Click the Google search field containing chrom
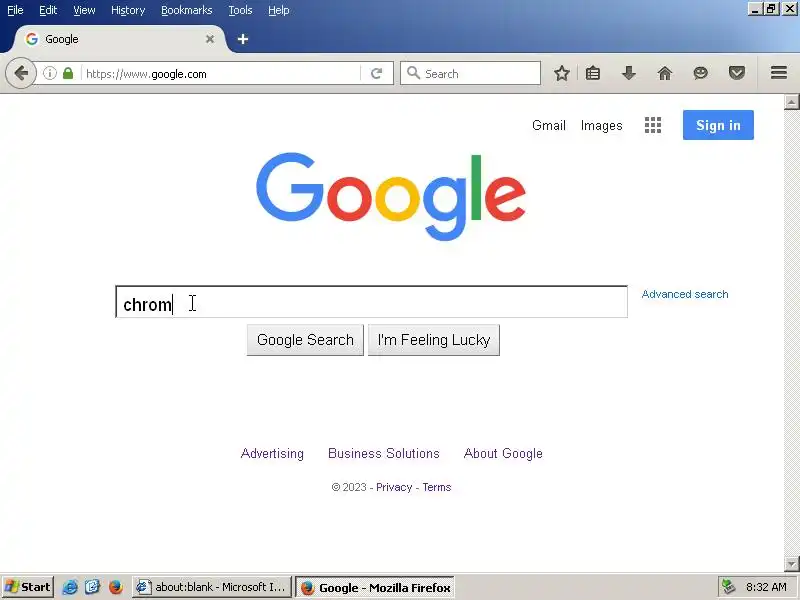The image size is (800, 600). click(371, 302)
